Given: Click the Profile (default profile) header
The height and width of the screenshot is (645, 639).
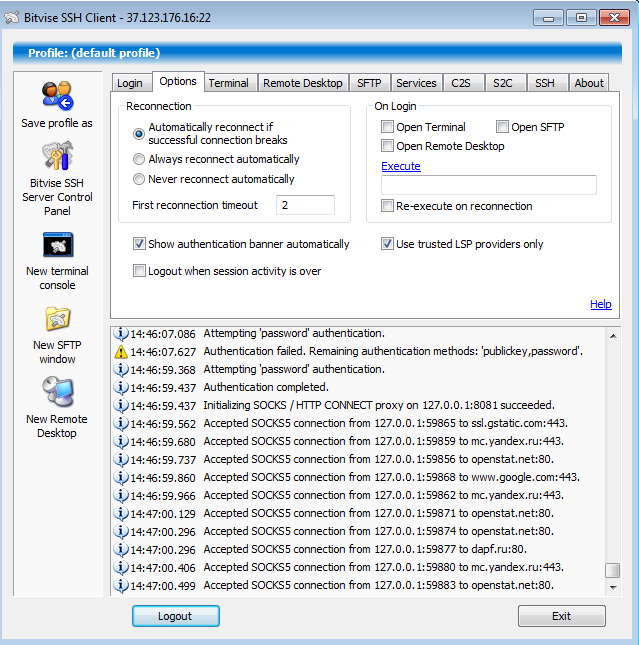Looking at the screenshot, I should [x=317, y=53].
